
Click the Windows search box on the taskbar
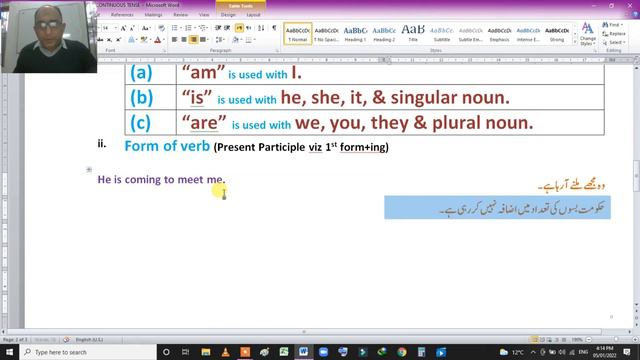88,352
